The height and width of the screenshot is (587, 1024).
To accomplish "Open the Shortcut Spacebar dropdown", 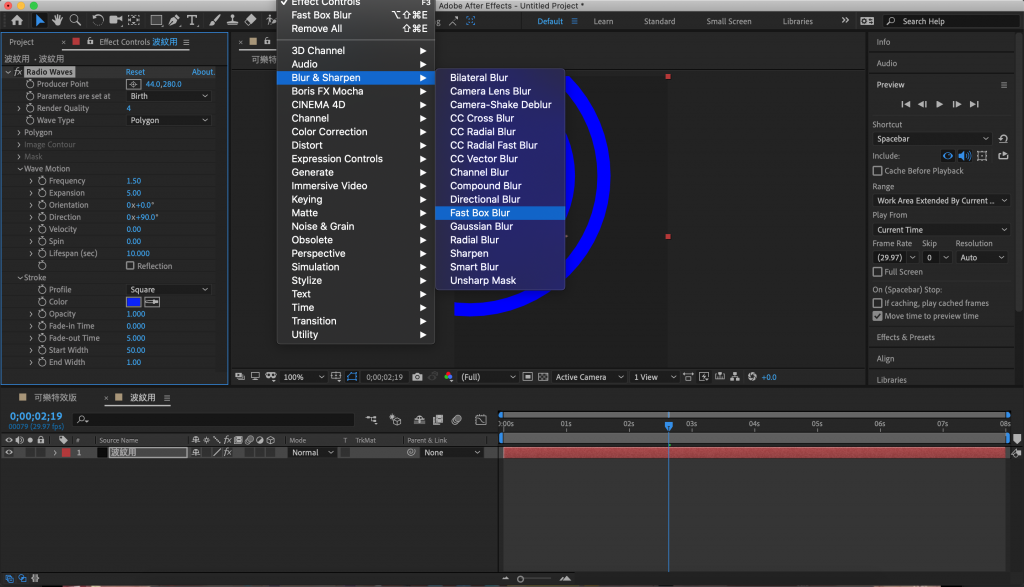I will (x=932, y=138).
